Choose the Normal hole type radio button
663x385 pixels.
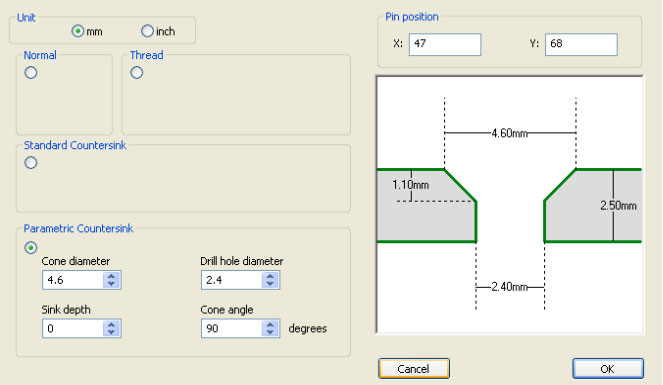30,73
